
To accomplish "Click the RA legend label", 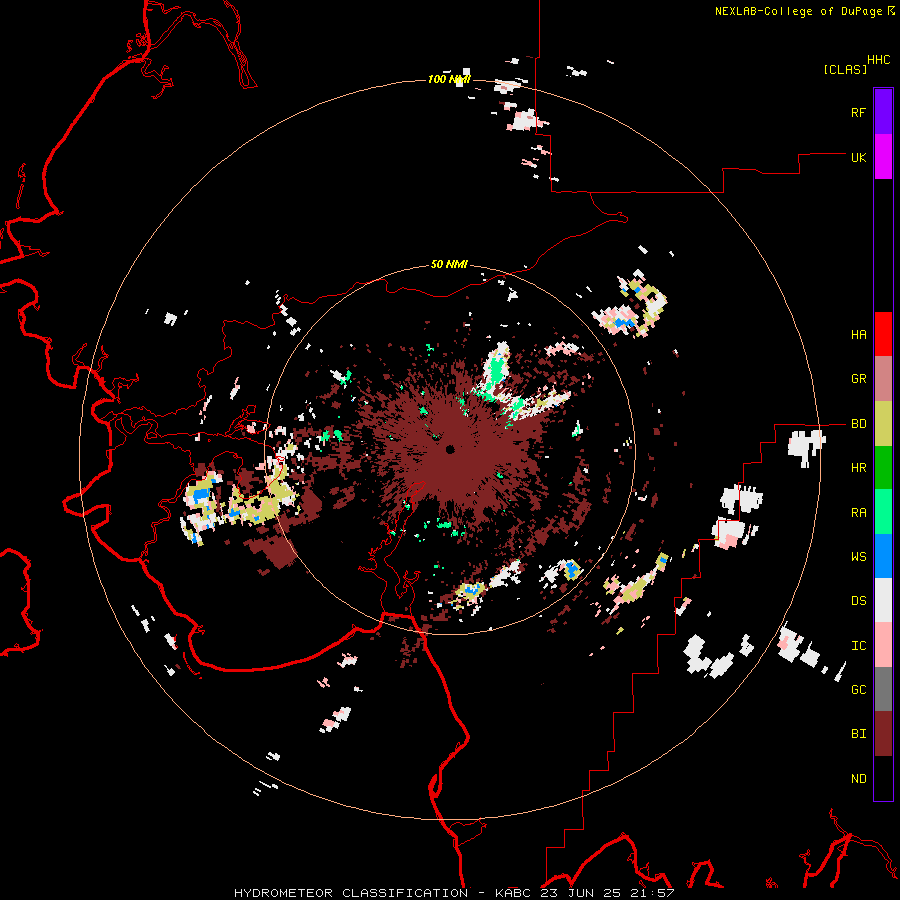I will point(858,513).
